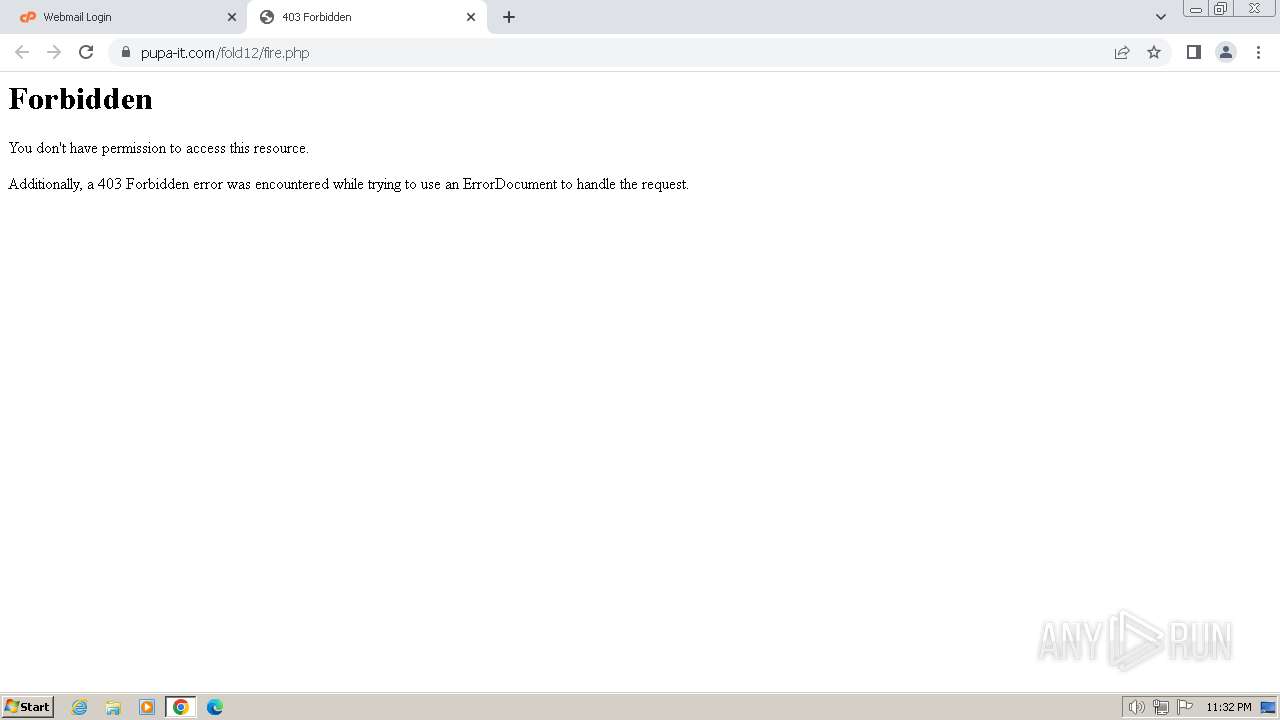The image size is (1280, 720).
Task: Launch Internet Explorer from taskbar
Action: [x=80, y=707]
